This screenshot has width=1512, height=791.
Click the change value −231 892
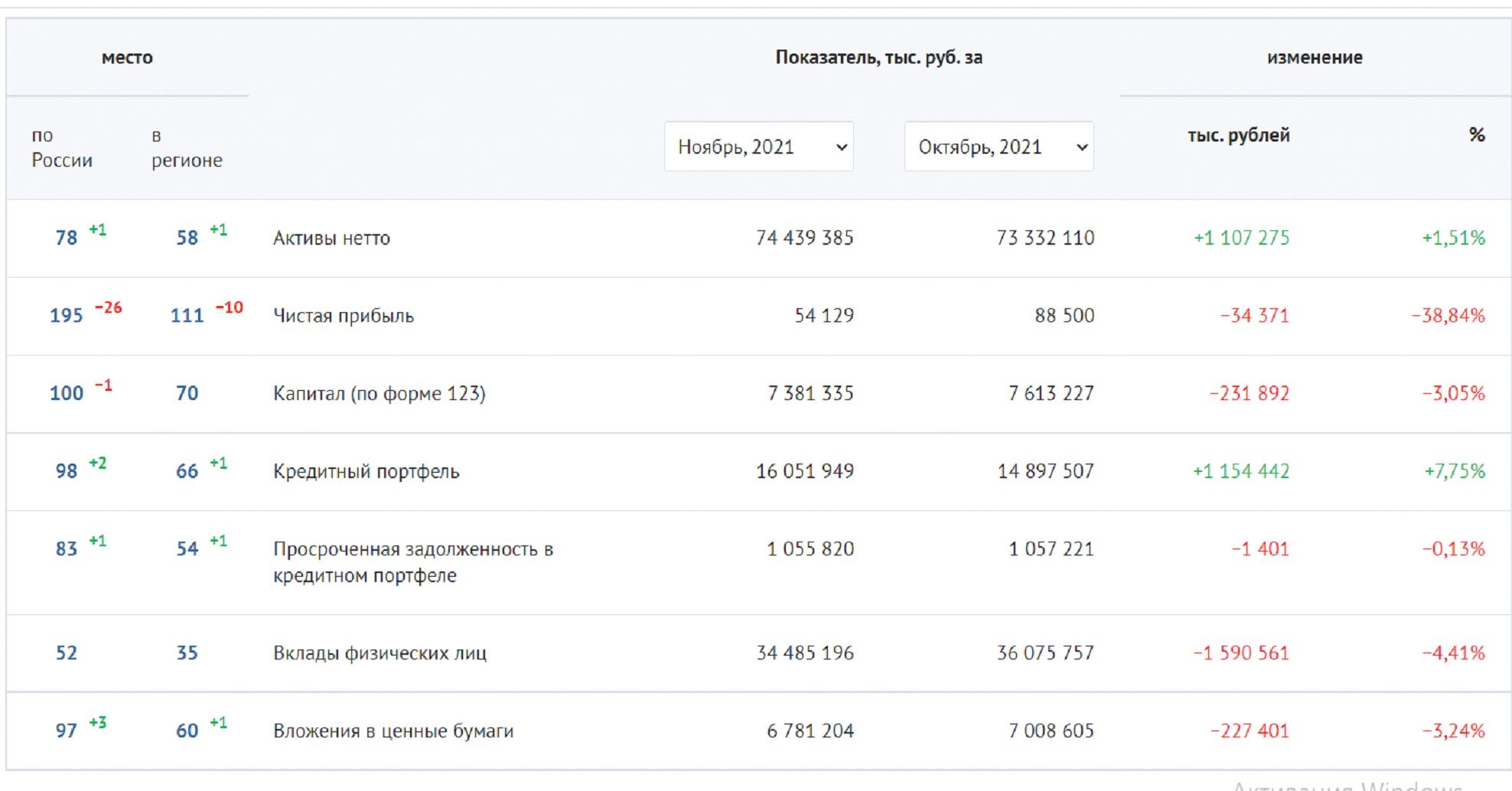[x=1250, y=393]
